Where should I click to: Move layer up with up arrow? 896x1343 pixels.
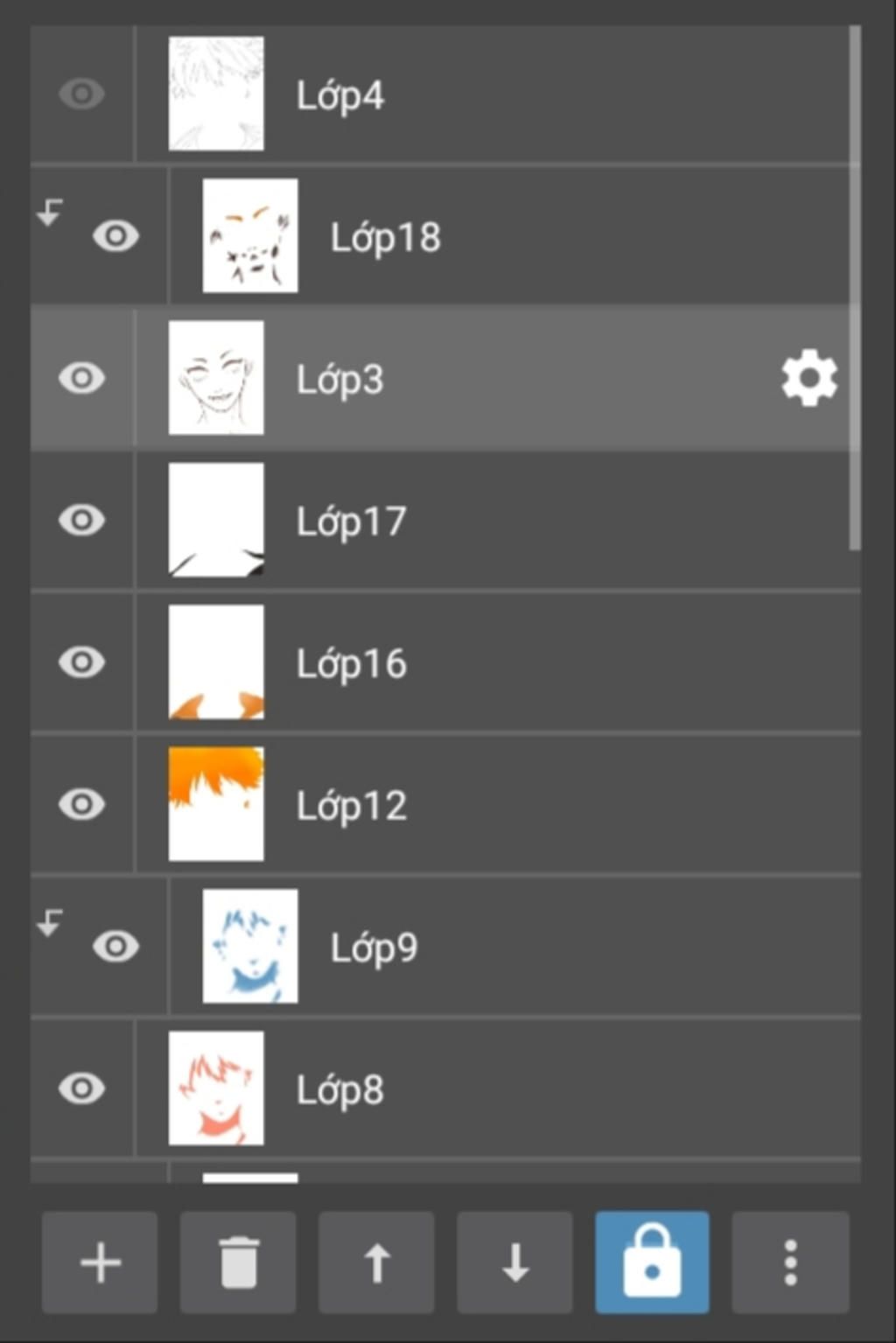[x=376, y=1262]
